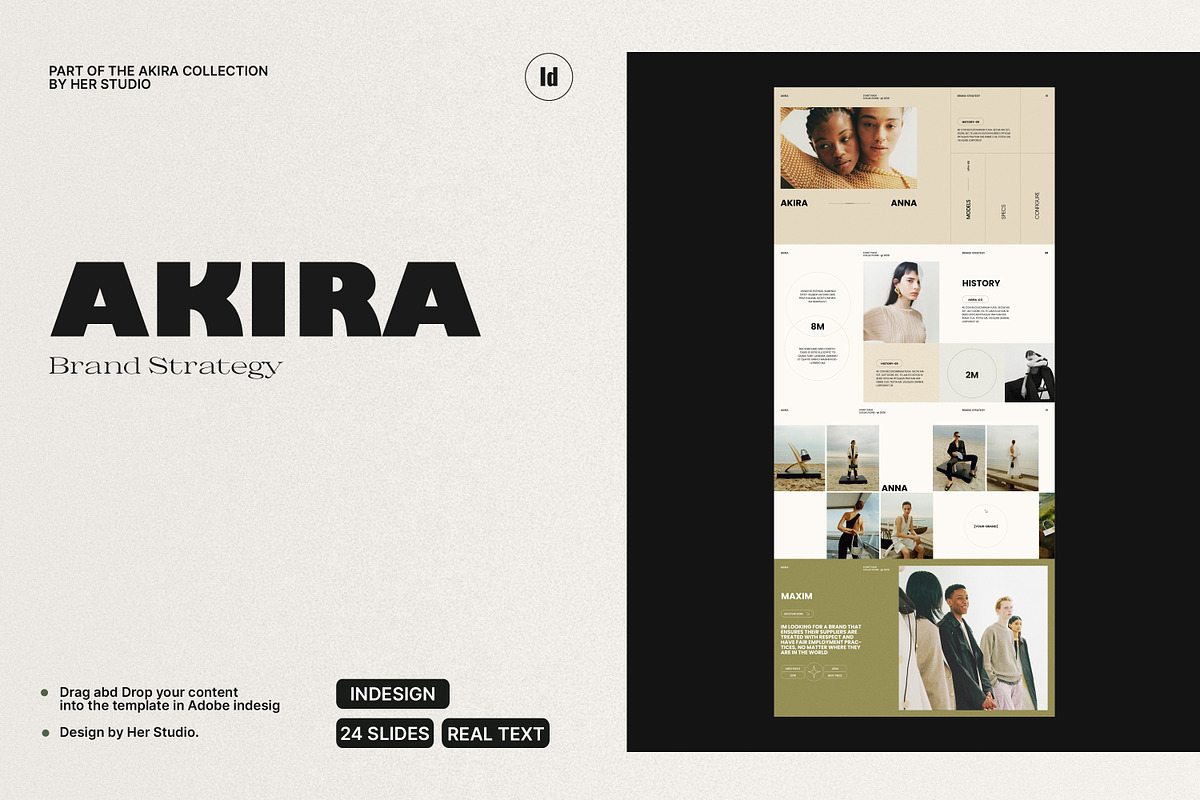The height and width of the screenshot is (800, 1200).
Task: Click the green bullet before "Design by Her Studio"
Action: (44, 733)
